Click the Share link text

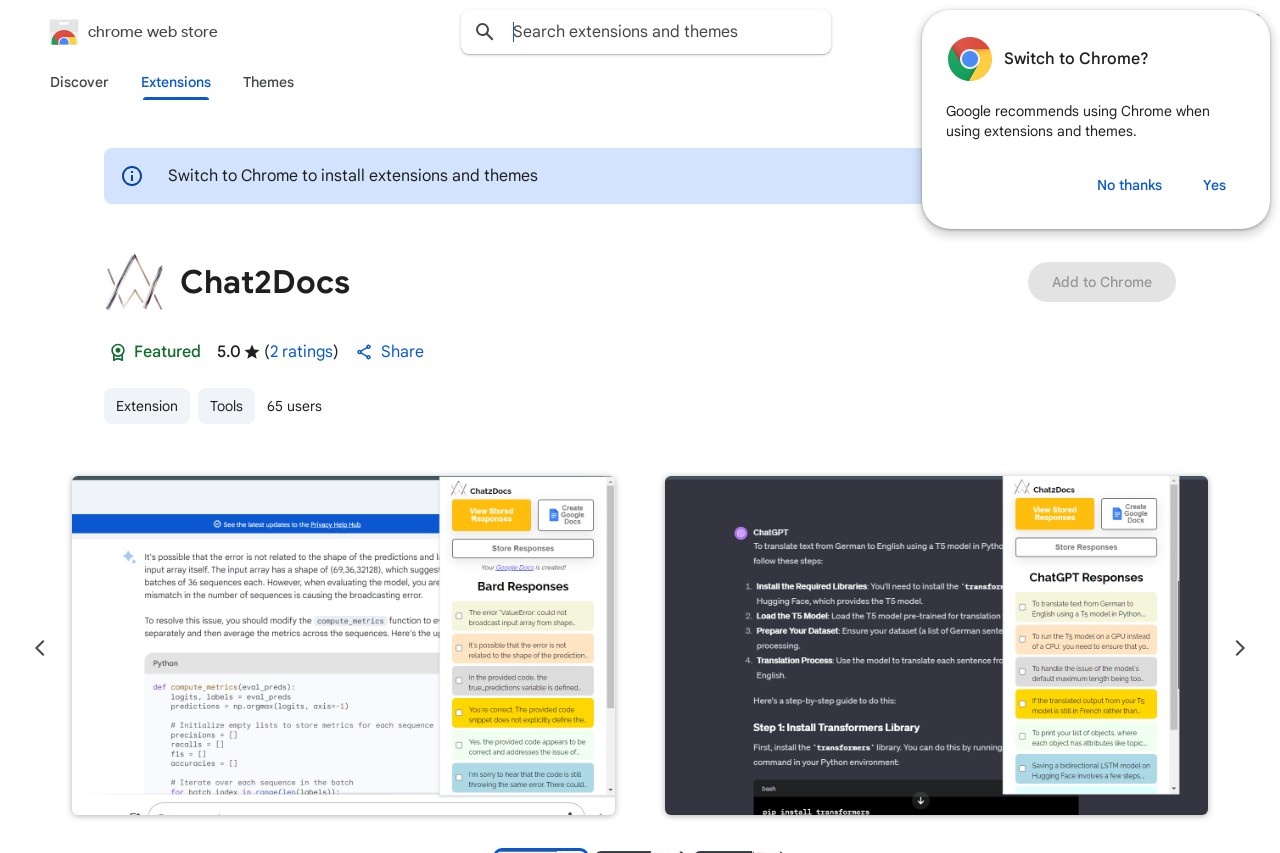click(x=402, y=352)
